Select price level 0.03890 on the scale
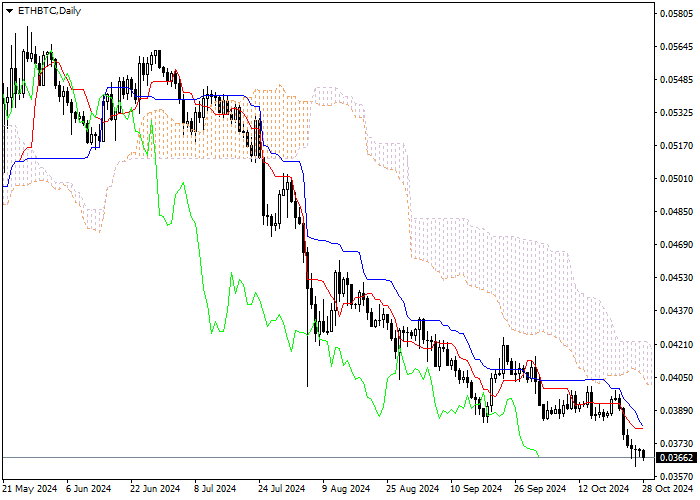 (x=676, y=410)
